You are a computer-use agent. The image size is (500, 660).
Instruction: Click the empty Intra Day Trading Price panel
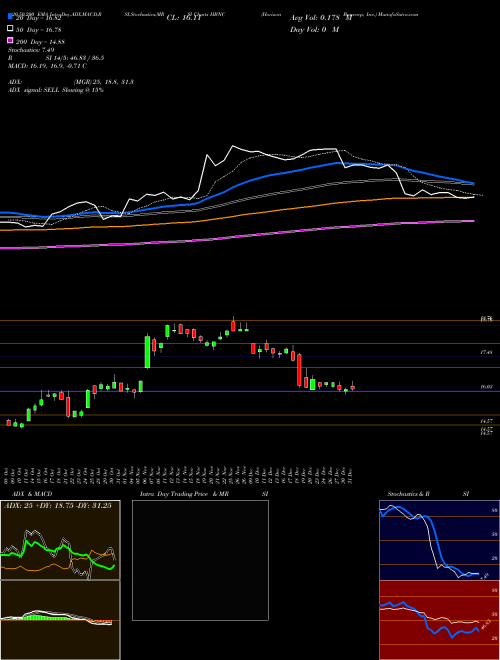200,560
